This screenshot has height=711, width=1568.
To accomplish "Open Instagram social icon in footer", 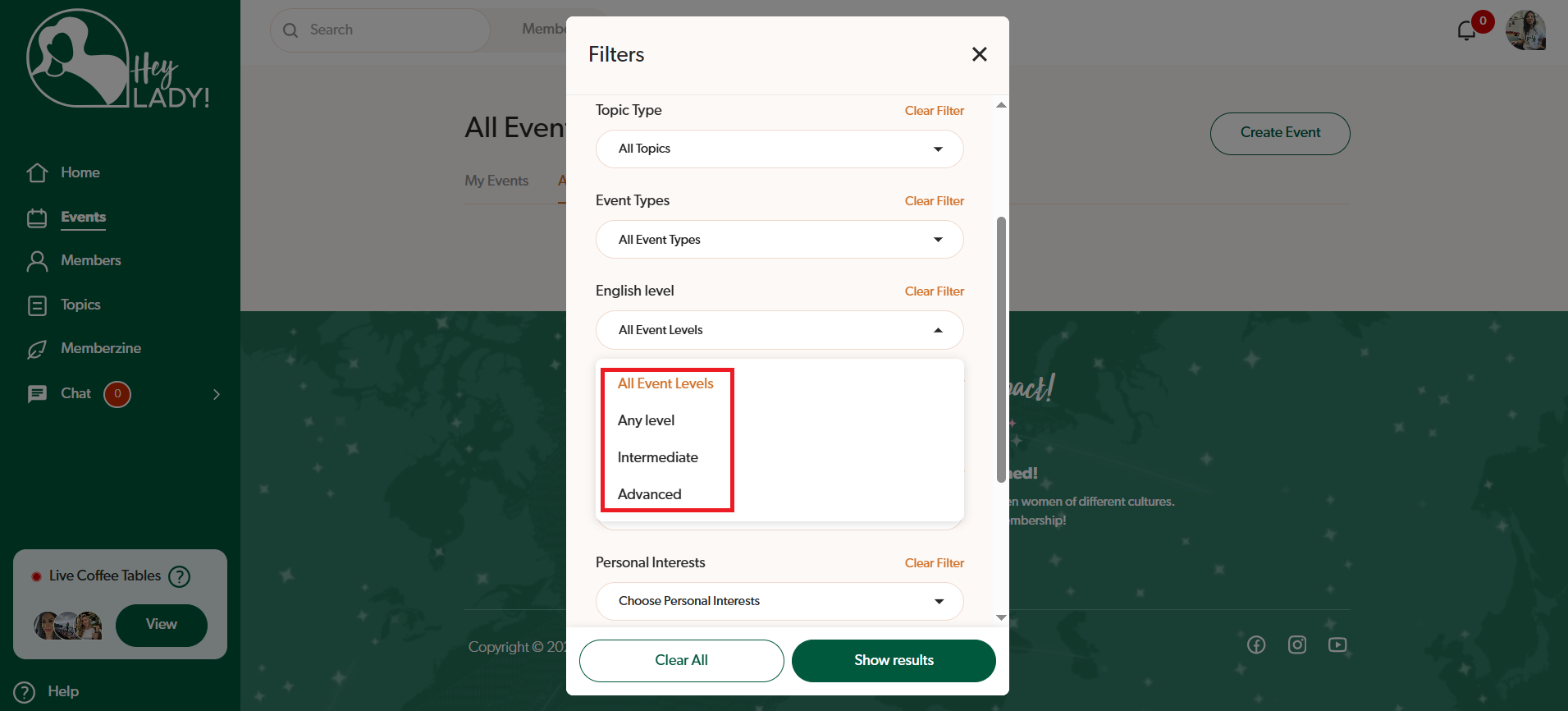I will point(1297,644).
